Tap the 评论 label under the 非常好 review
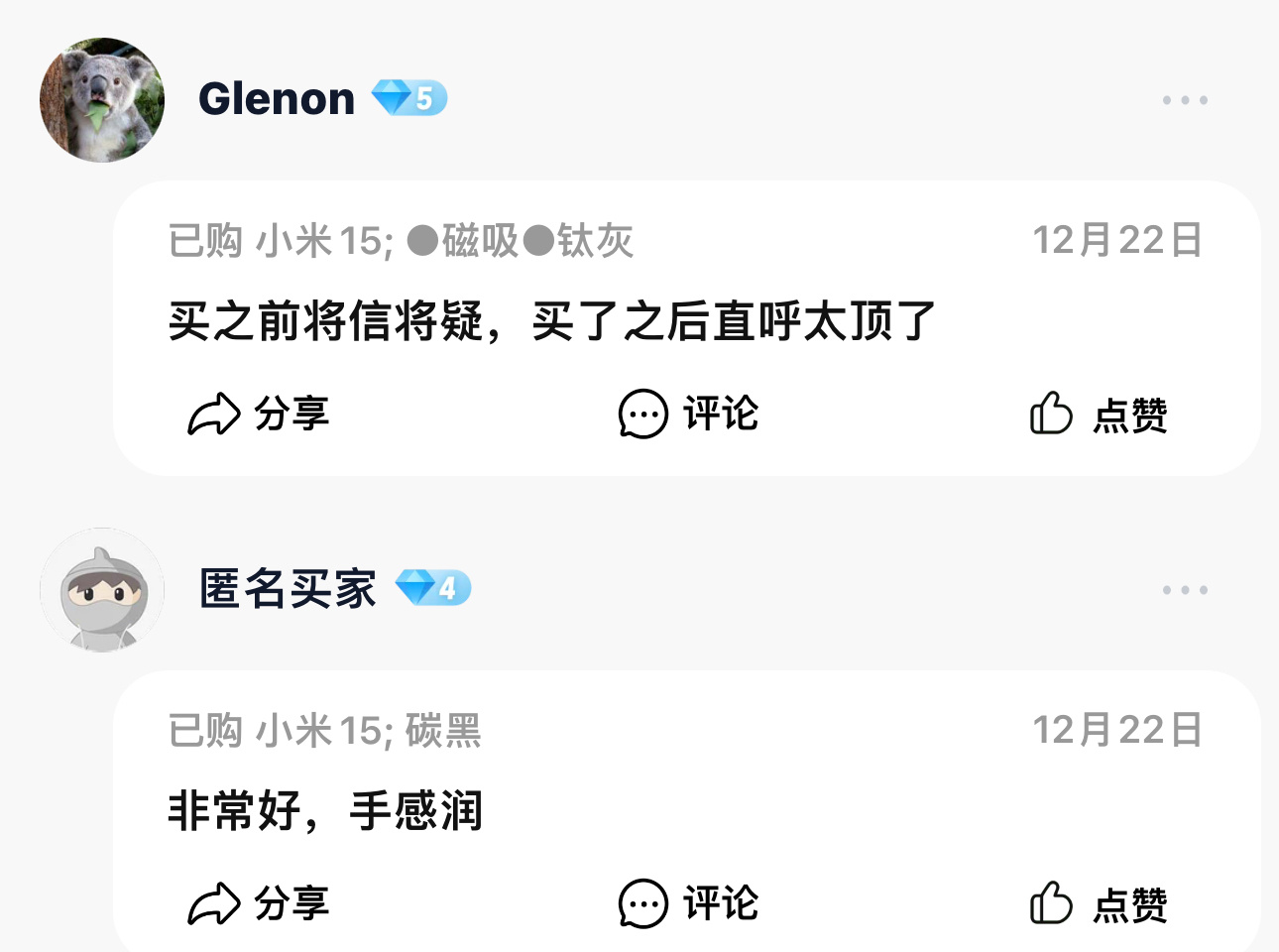 pos(721,903)
